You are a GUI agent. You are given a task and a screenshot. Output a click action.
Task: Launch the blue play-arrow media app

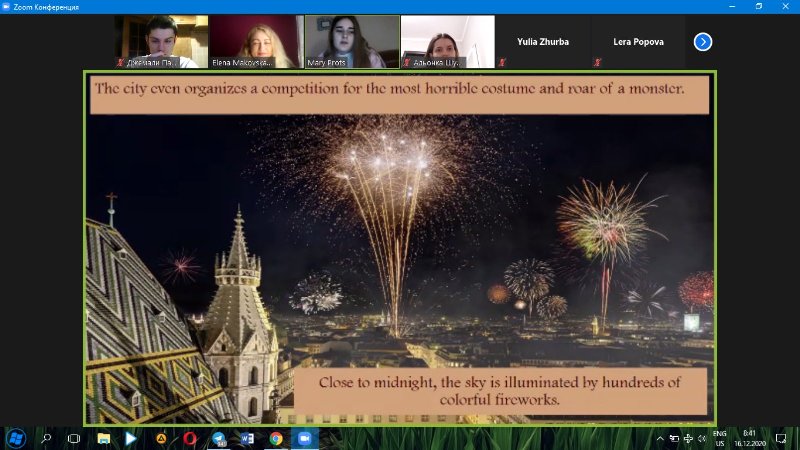pyautogui.click(x=131, y=438)
